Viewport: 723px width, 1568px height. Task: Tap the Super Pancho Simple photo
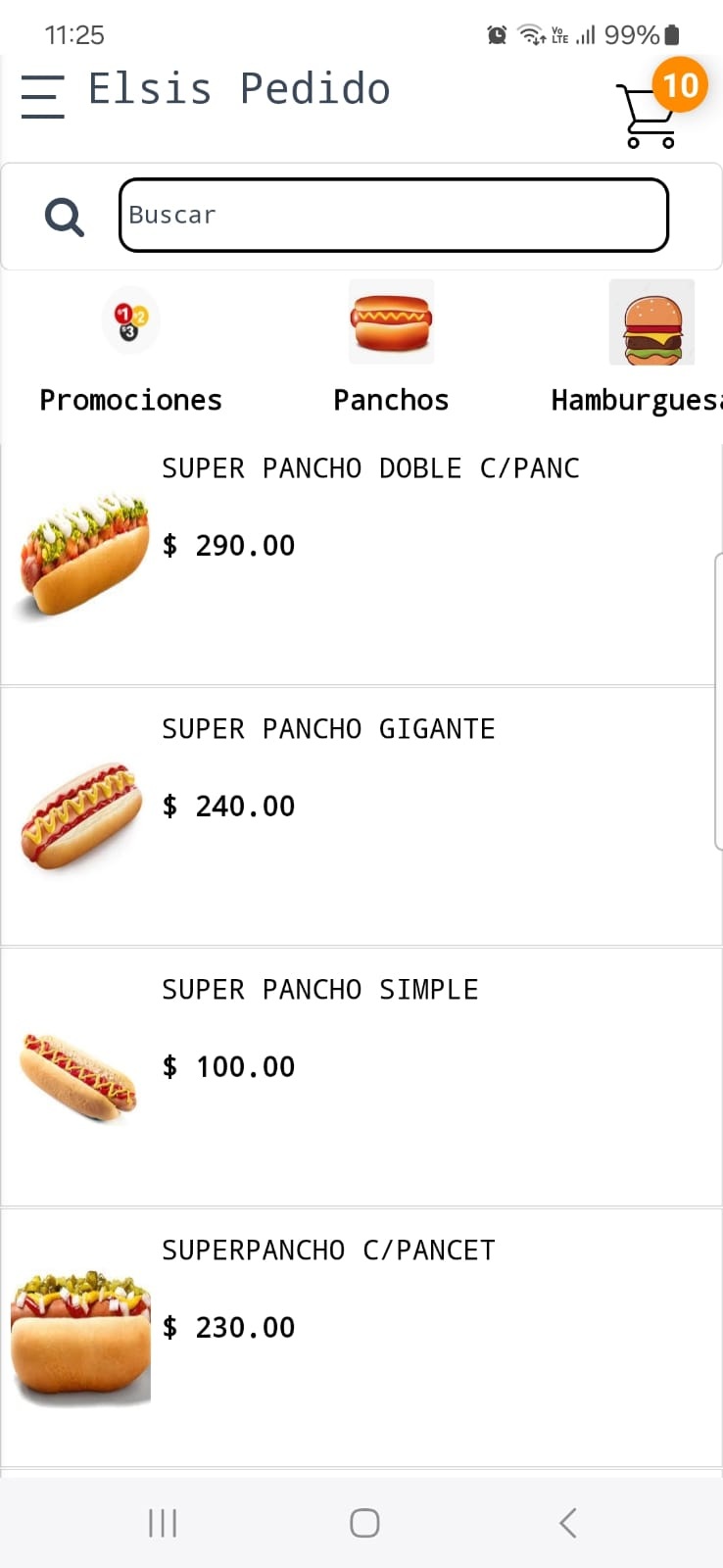coord(78,1075)
